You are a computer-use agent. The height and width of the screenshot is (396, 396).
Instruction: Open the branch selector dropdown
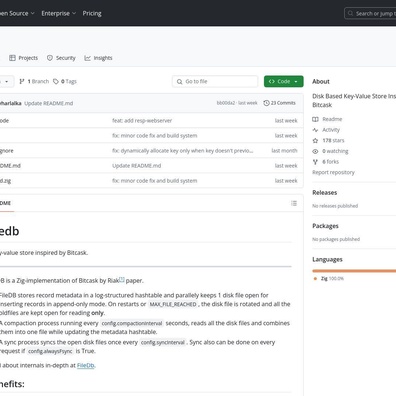click(6, 81)
